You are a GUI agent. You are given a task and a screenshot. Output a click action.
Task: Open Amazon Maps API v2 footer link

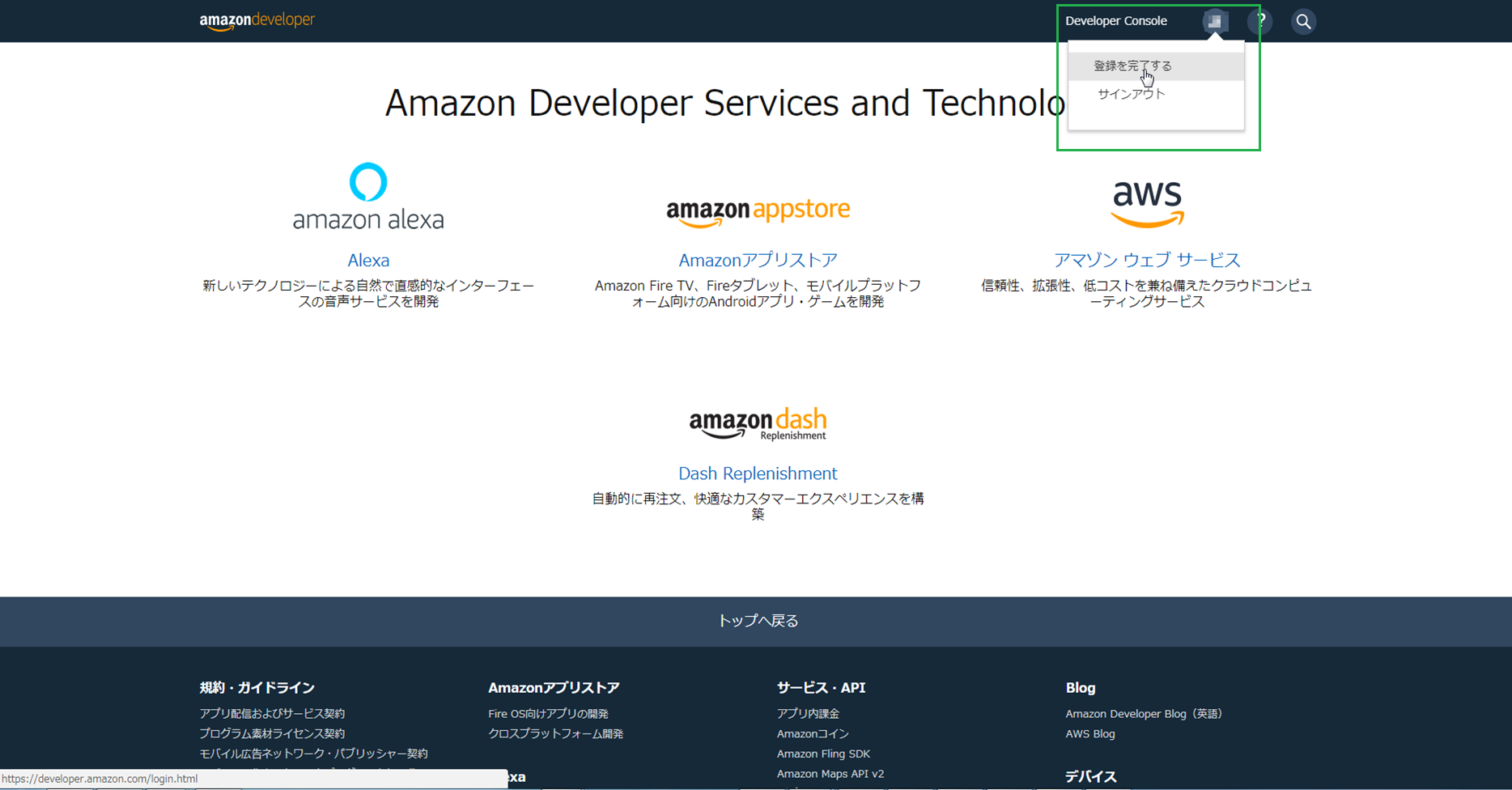tap(830, 774)
